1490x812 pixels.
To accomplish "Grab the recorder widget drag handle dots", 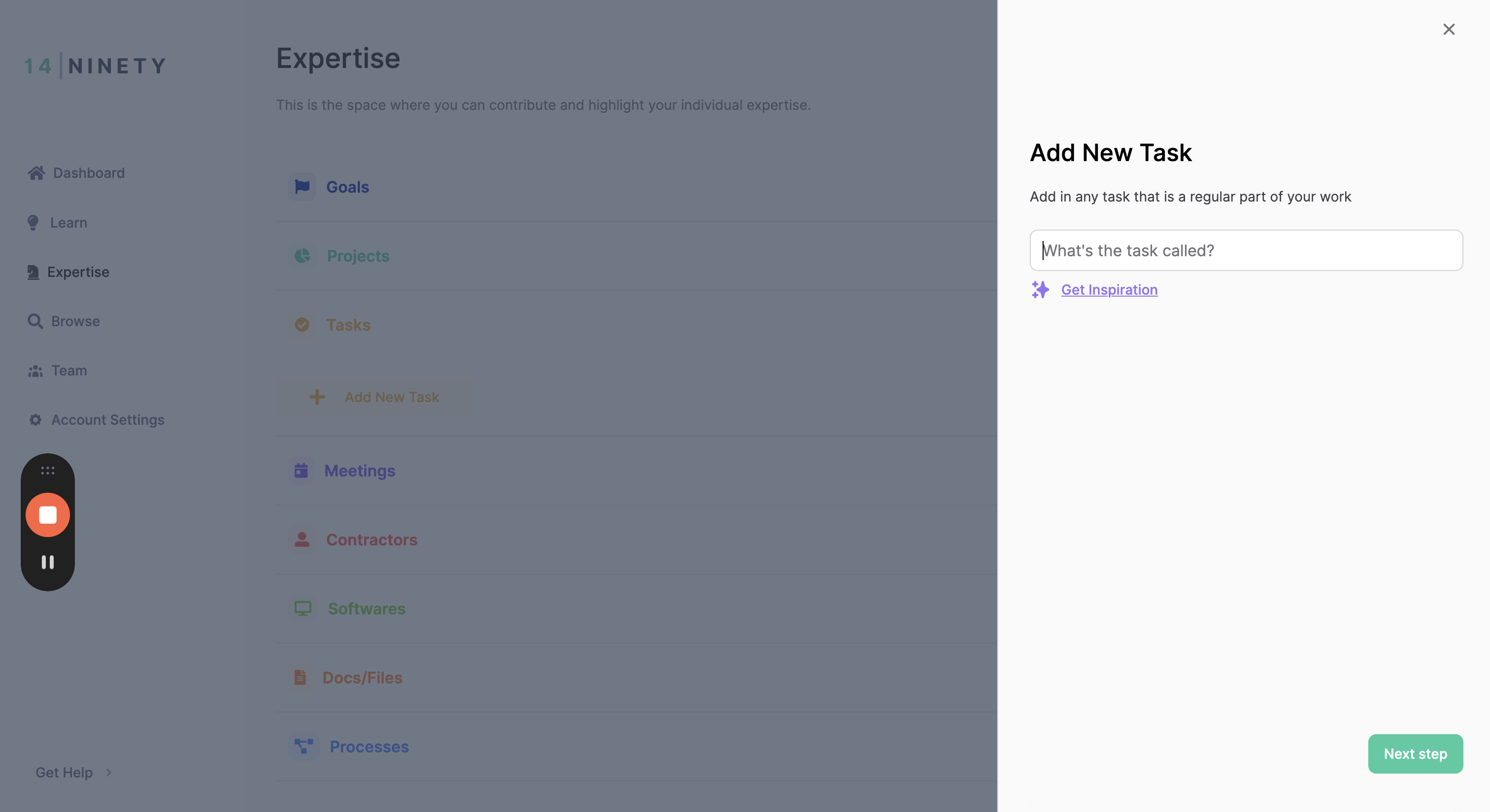I will 47,470.
